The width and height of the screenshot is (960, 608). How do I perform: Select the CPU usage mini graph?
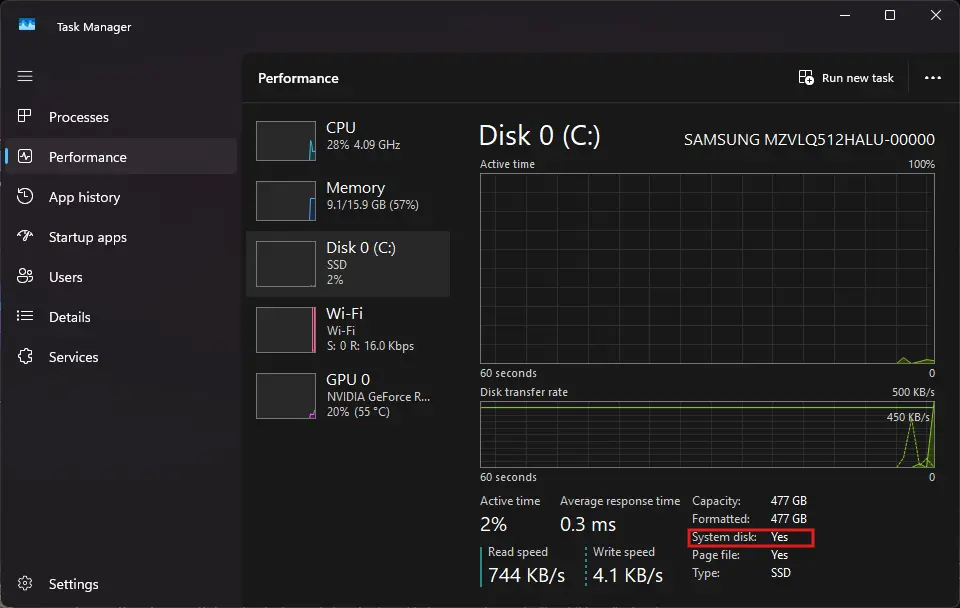click(x=286, y=141)
